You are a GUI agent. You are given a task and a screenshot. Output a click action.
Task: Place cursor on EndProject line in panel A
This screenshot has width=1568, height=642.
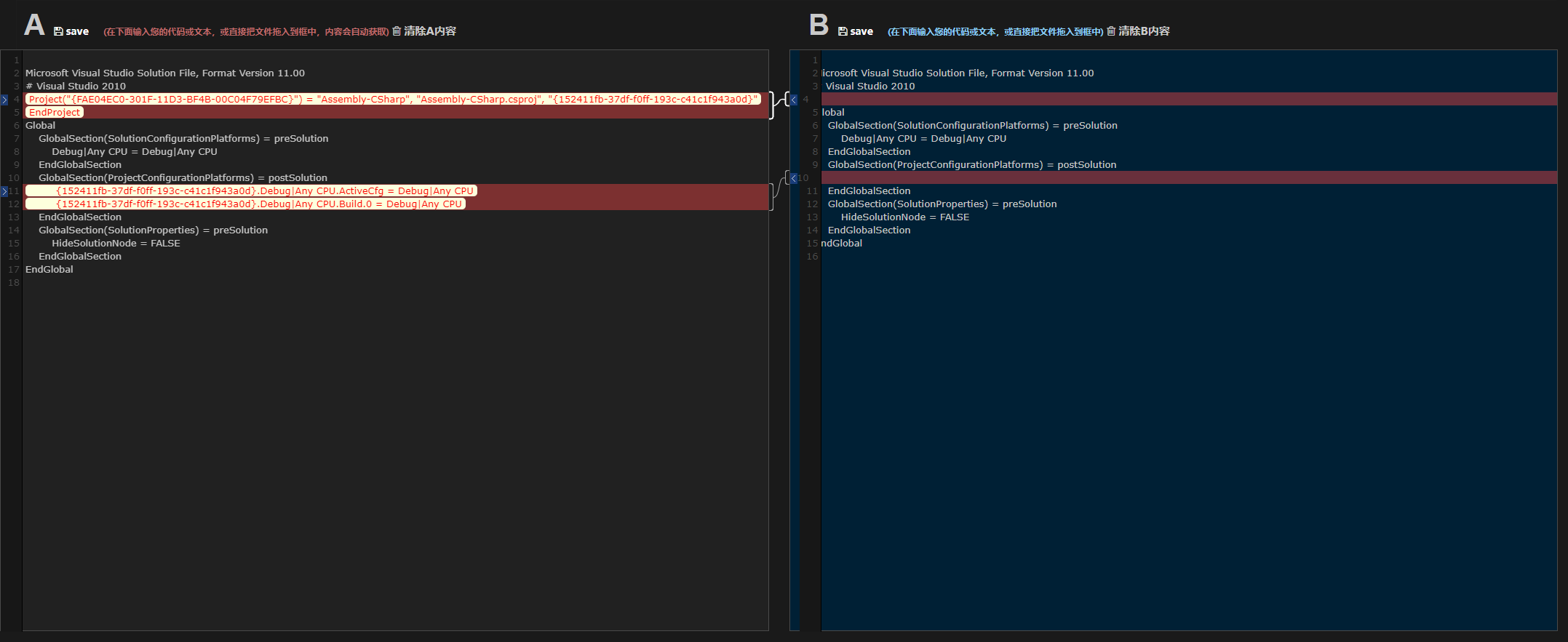pos(55,113)
